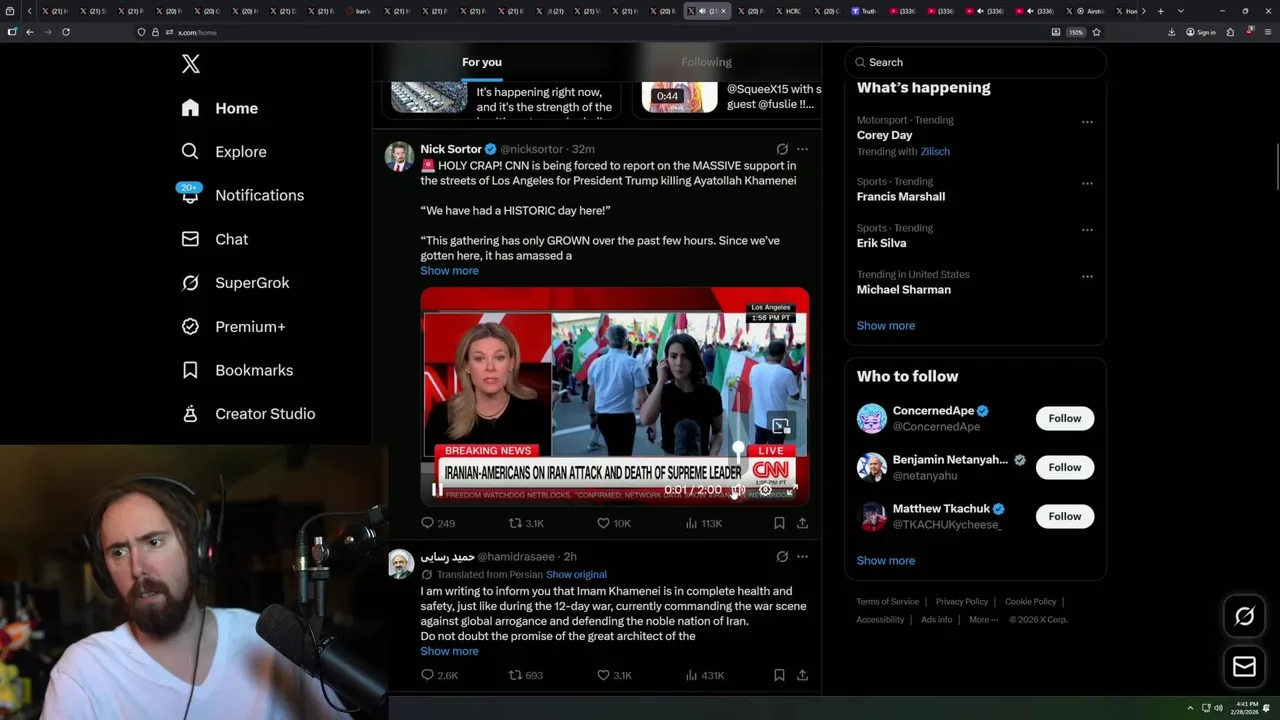Click browser Sign in button
Image resolution: width=1280 pixels, height=720 pixels.
pos(1201,32)
